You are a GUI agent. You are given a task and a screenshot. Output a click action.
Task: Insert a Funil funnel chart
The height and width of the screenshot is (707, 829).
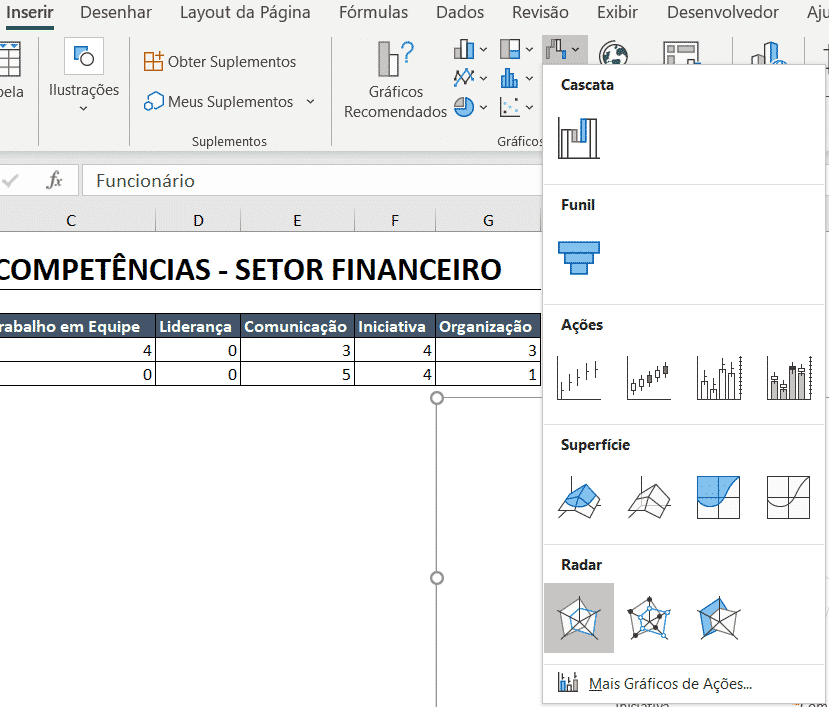[x=578, y=258]
